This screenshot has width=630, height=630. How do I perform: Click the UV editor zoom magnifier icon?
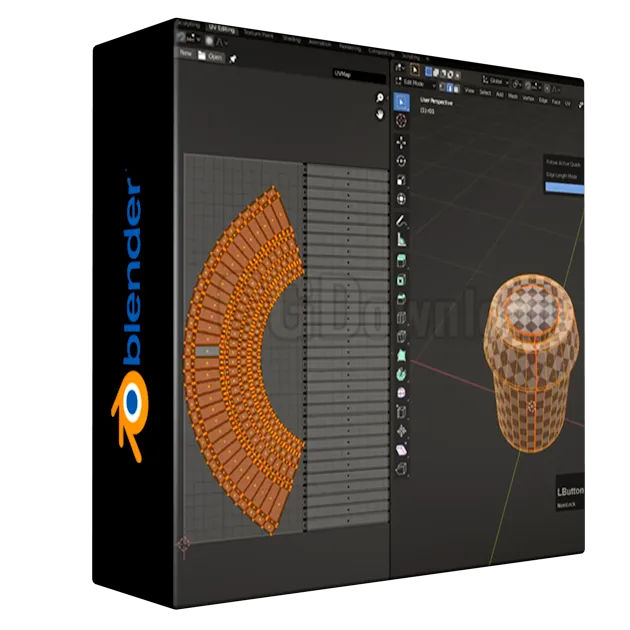coord(379,98)
